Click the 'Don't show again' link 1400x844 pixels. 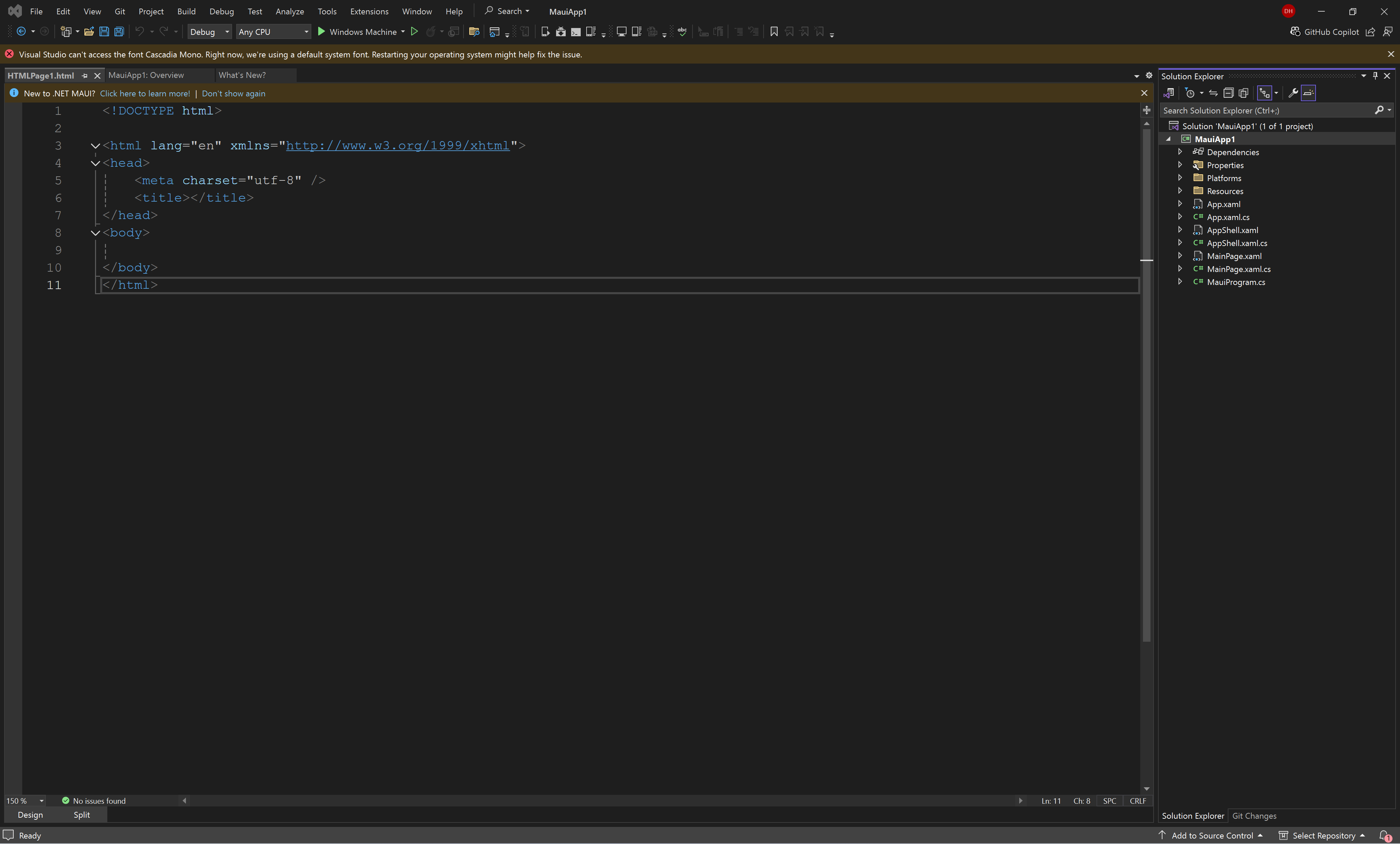233,94
